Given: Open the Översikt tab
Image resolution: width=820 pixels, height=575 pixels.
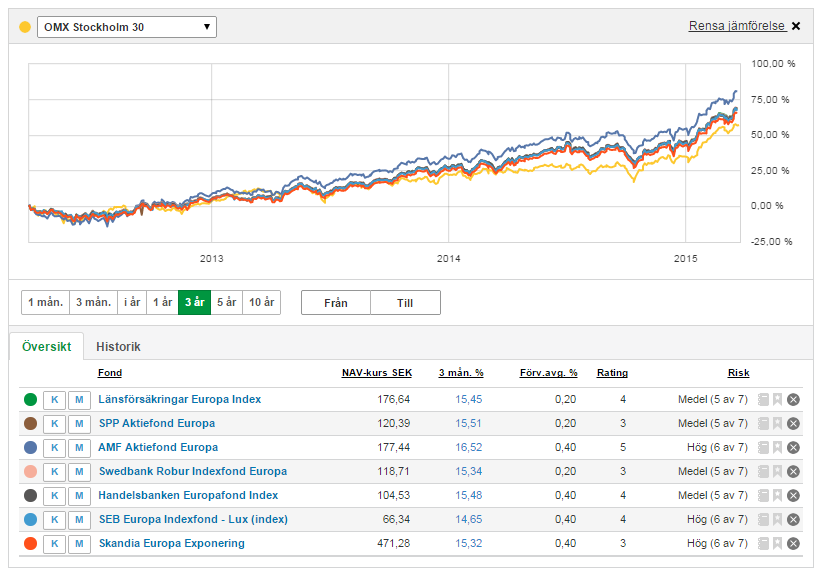Looking at the screenshot, I should click(x=46, y=347).
